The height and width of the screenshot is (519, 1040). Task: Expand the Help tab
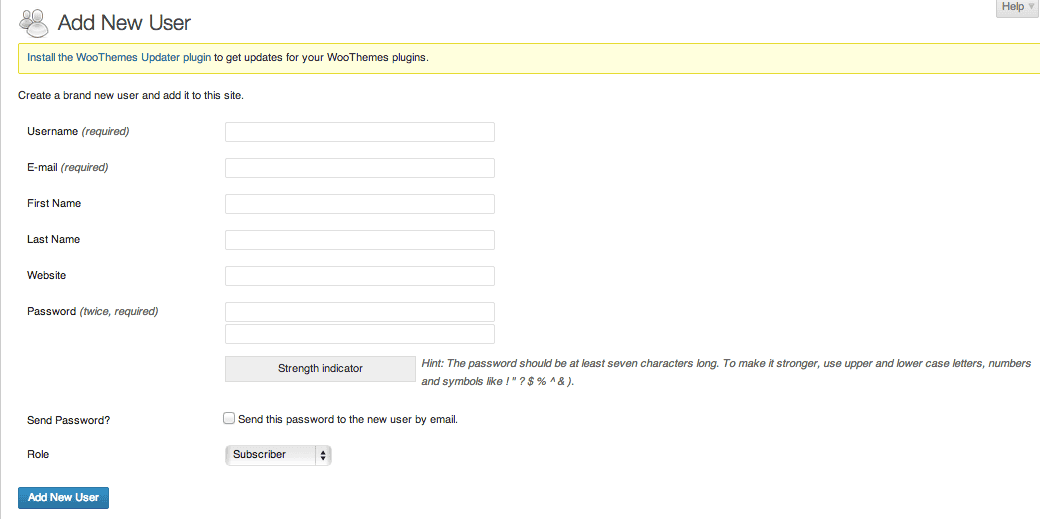[x=1017, y=8]
